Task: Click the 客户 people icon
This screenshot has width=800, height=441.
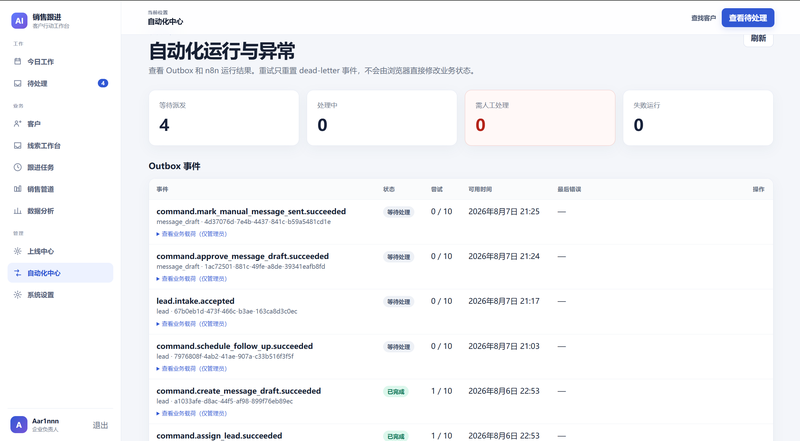Action: (17, 124)
